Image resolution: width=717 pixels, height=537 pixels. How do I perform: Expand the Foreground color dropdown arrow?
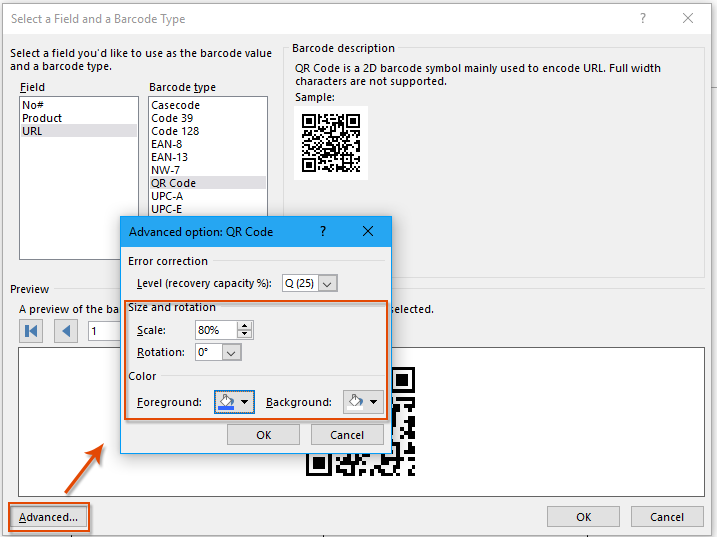tap(245, 402)
